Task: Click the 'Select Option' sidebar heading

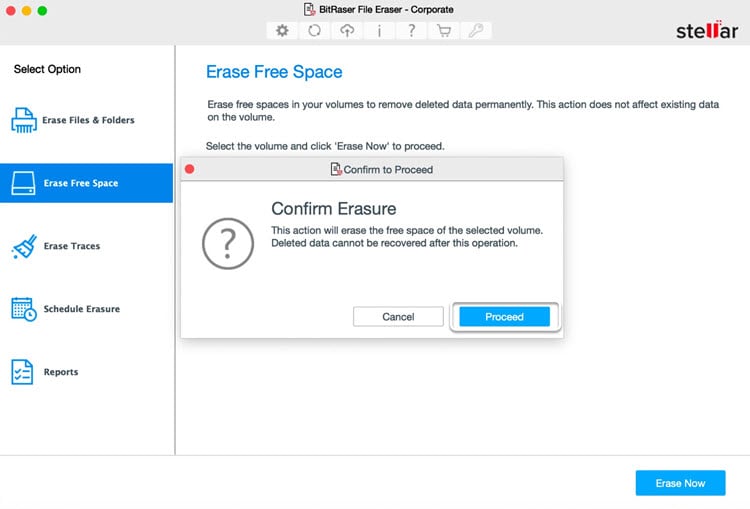Action: [47, 69]
